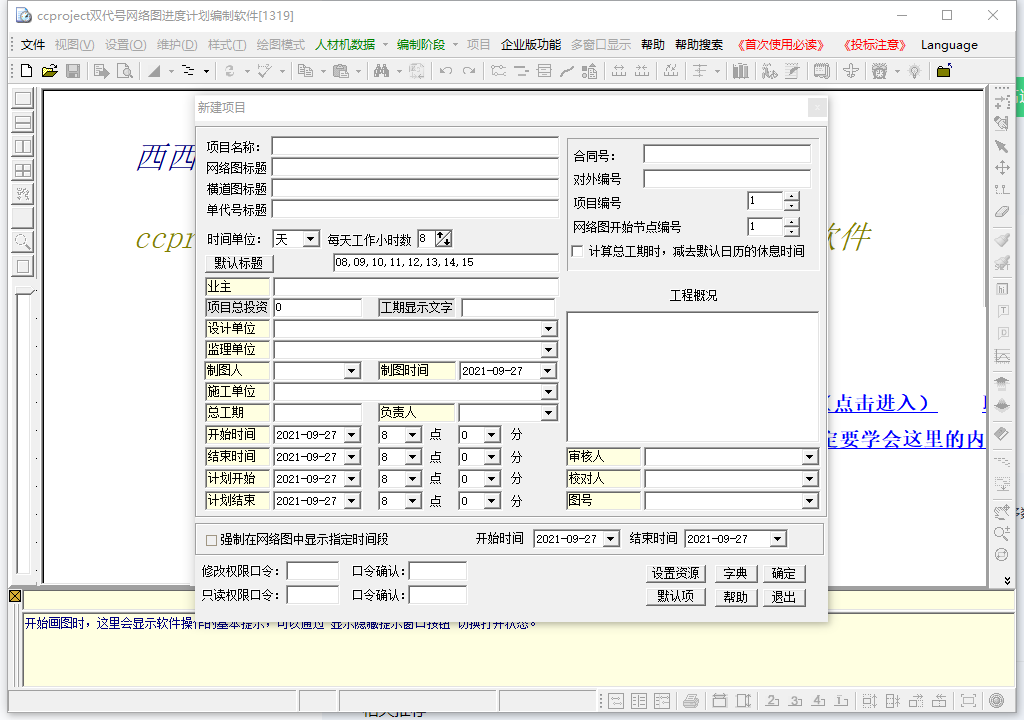
Task: Click the magnifier icon on left sidebar
Action: 22,241
